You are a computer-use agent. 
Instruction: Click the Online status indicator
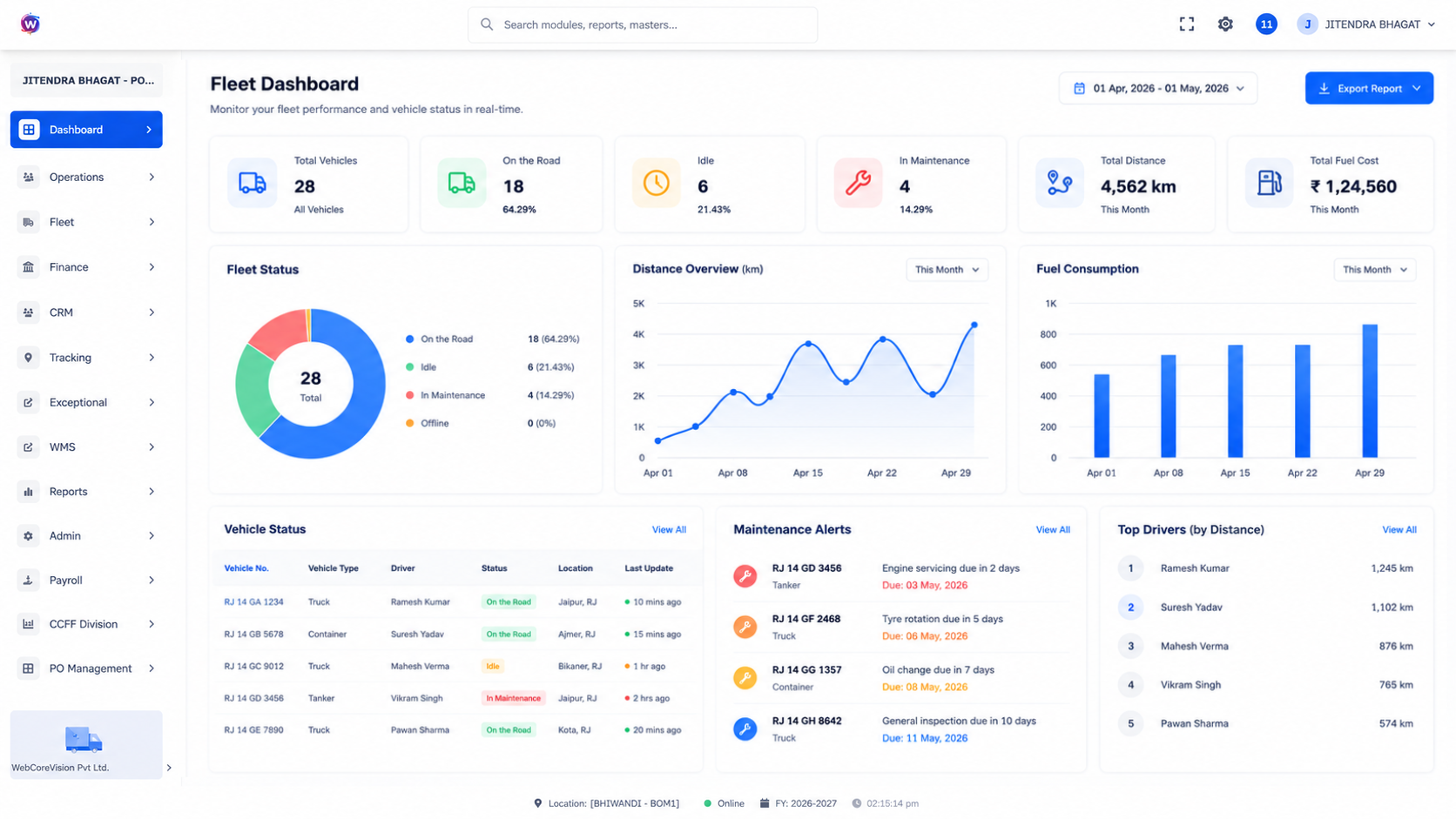click(724, 803)
